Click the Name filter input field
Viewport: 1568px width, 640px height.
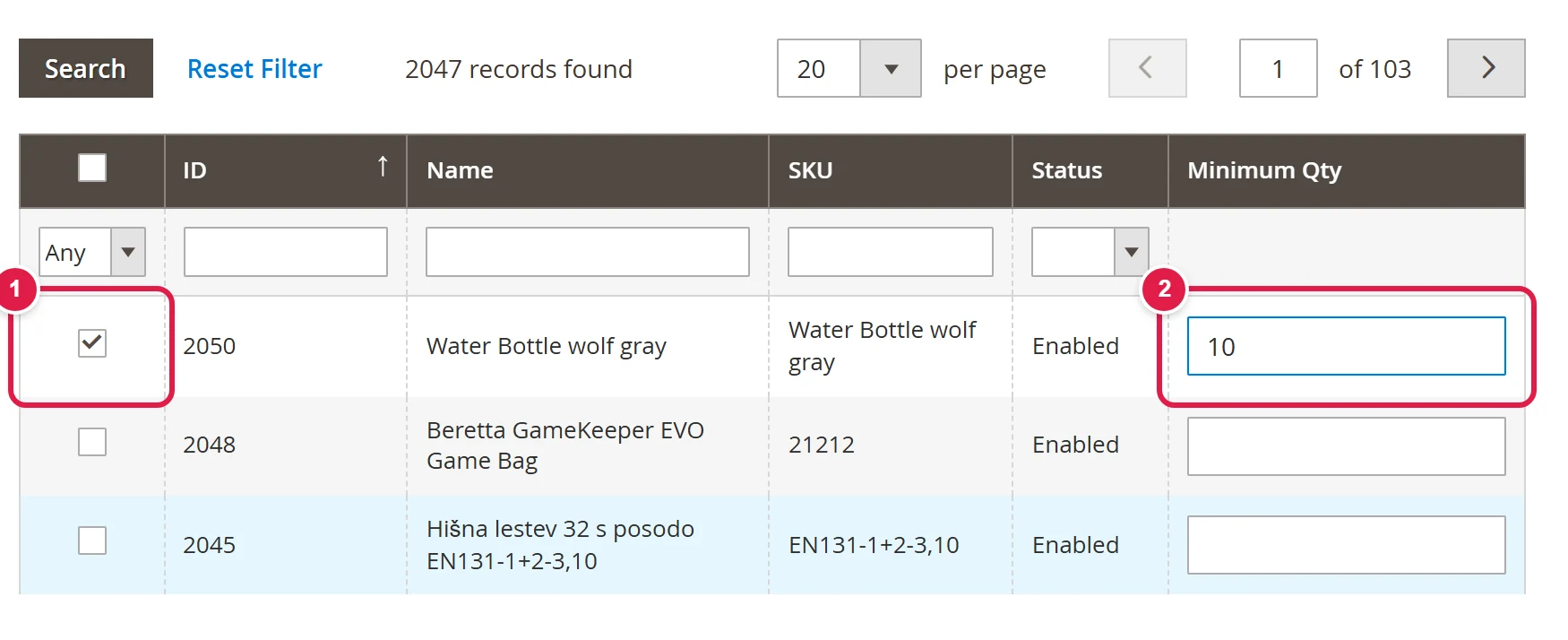(x=588, y=252)
